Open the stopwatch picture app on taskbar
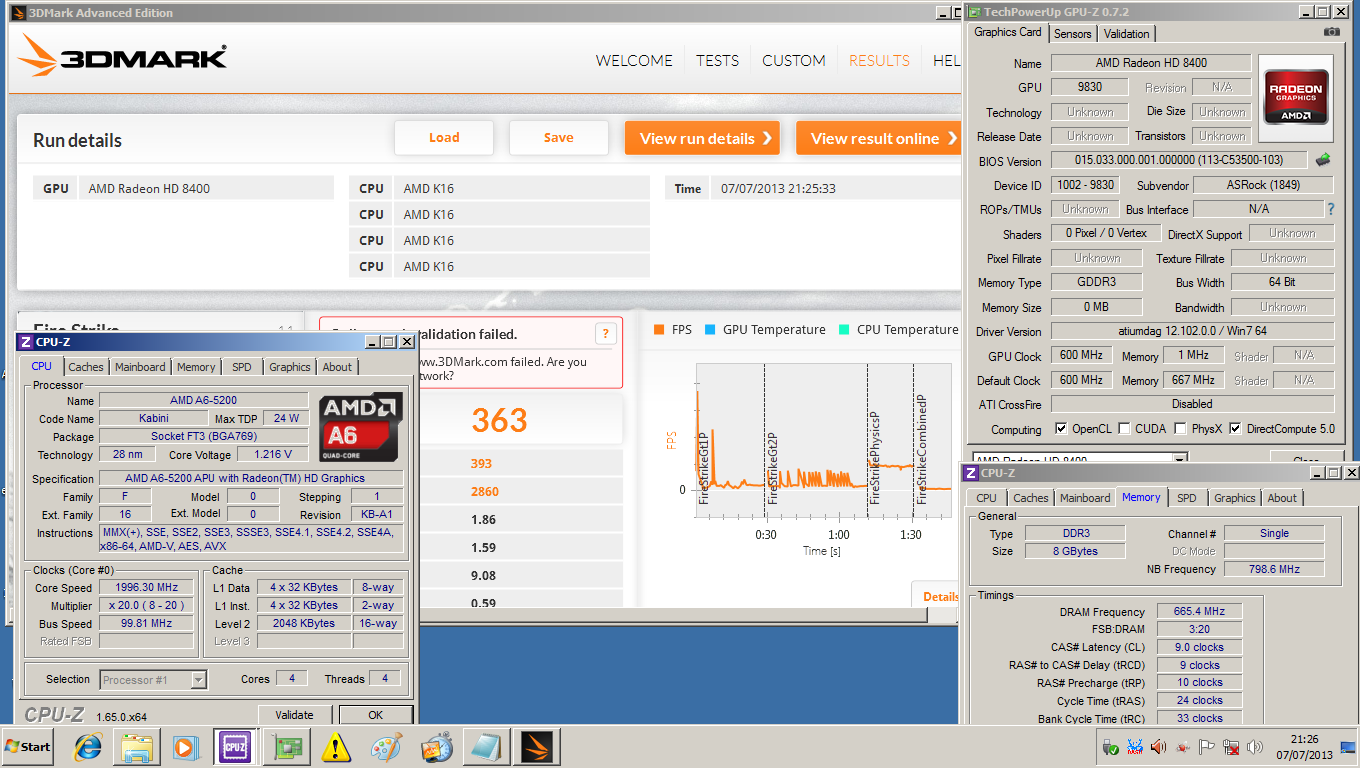1360x768 pixels. click(437, 747)
